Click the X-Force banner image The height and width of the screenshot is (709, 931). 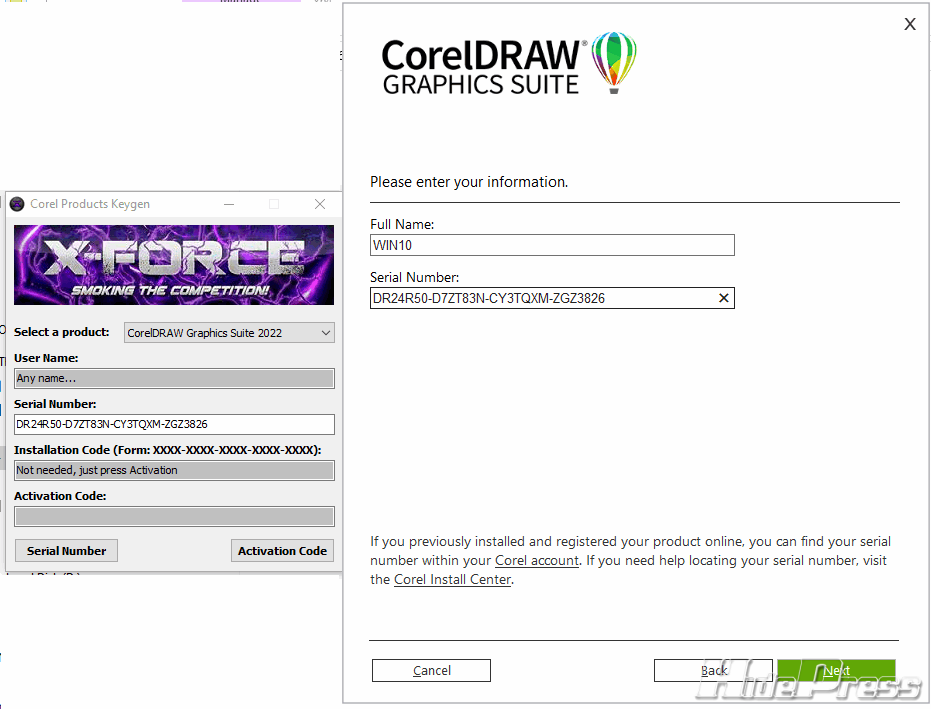tap(174, 265)
